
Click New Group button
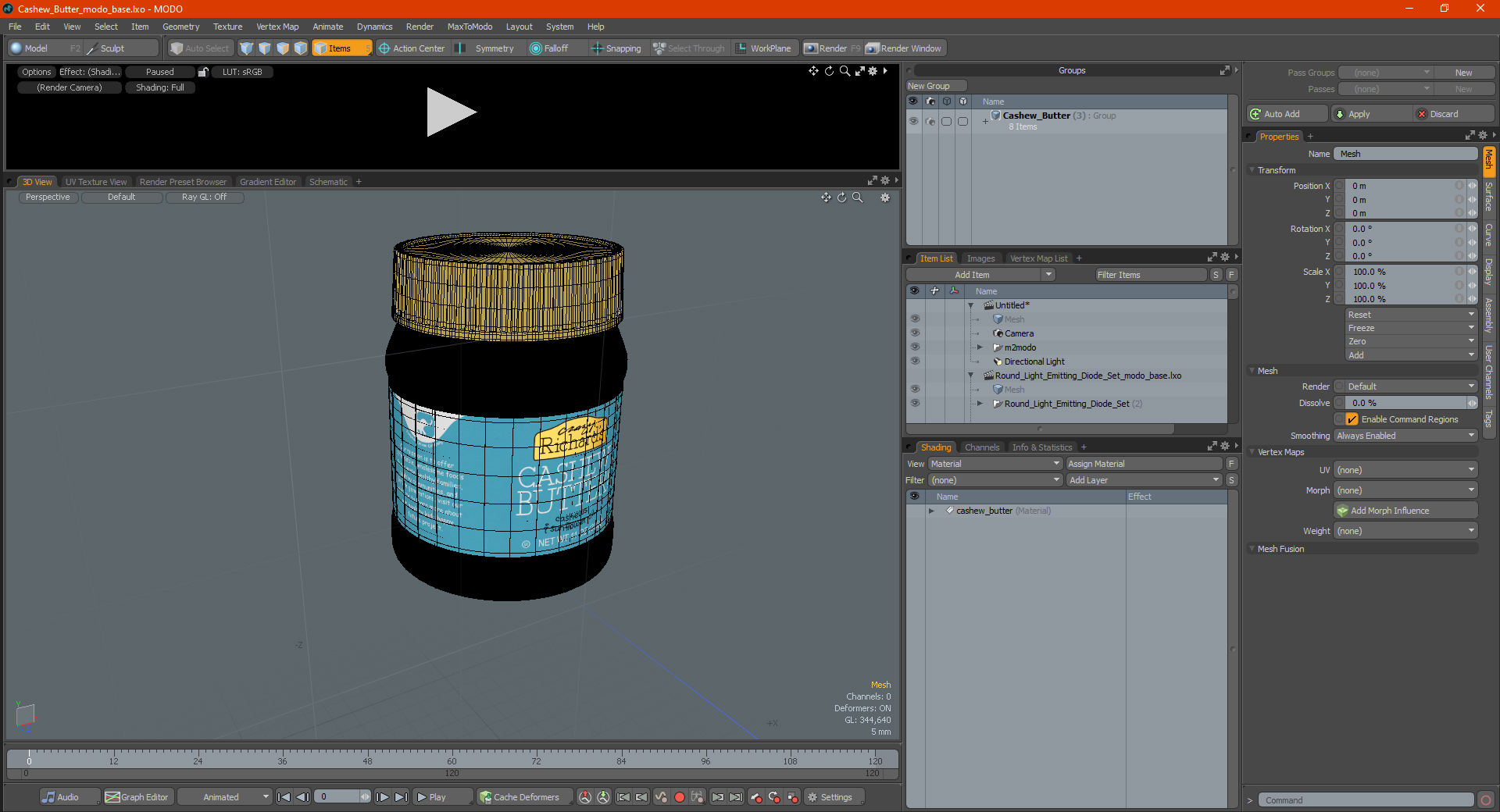[936, 86]
